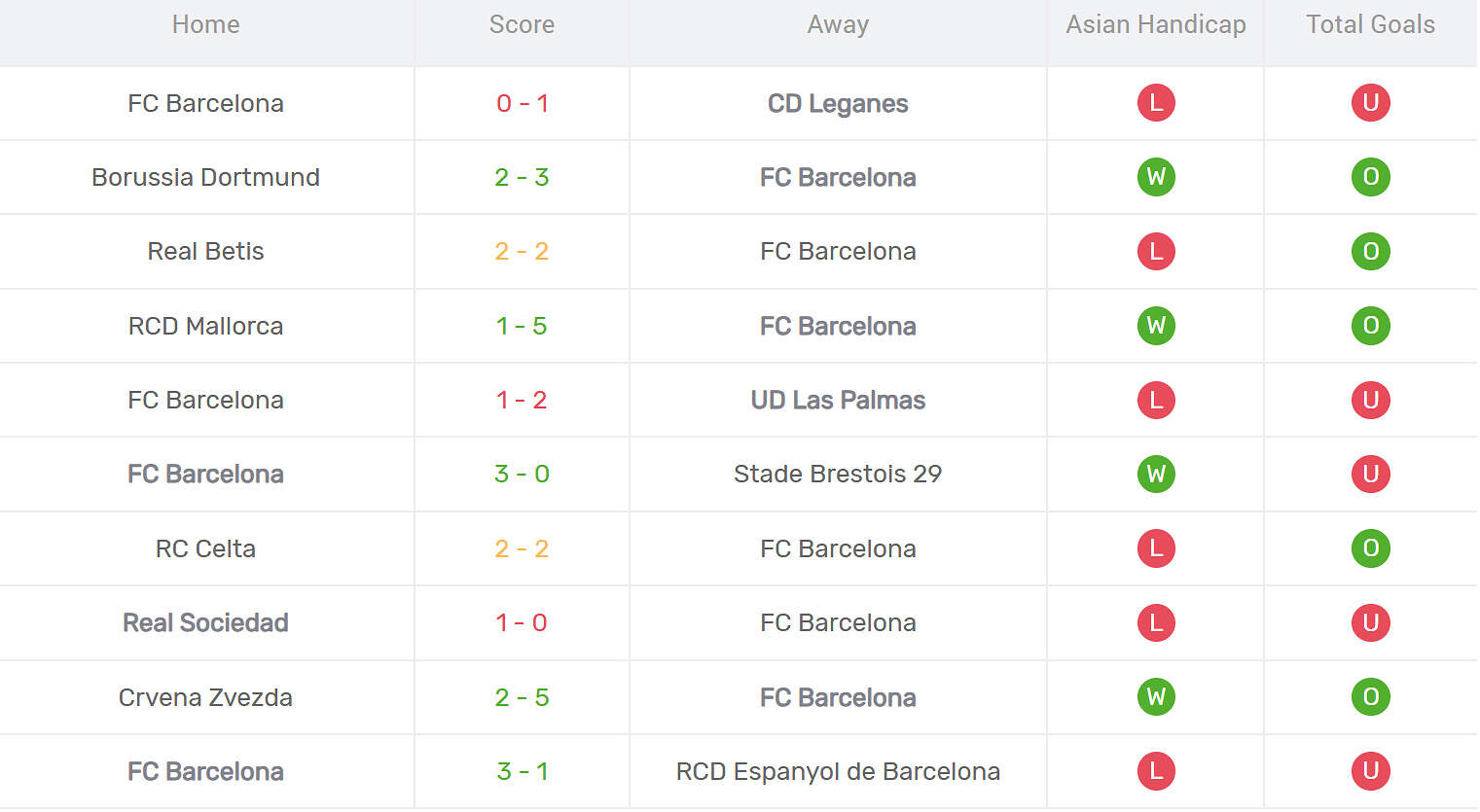Click the W handicap badge in Stade Brestois 29 row
The height and width of the screenshot is (812, 1480).
tap(1156, 475)
